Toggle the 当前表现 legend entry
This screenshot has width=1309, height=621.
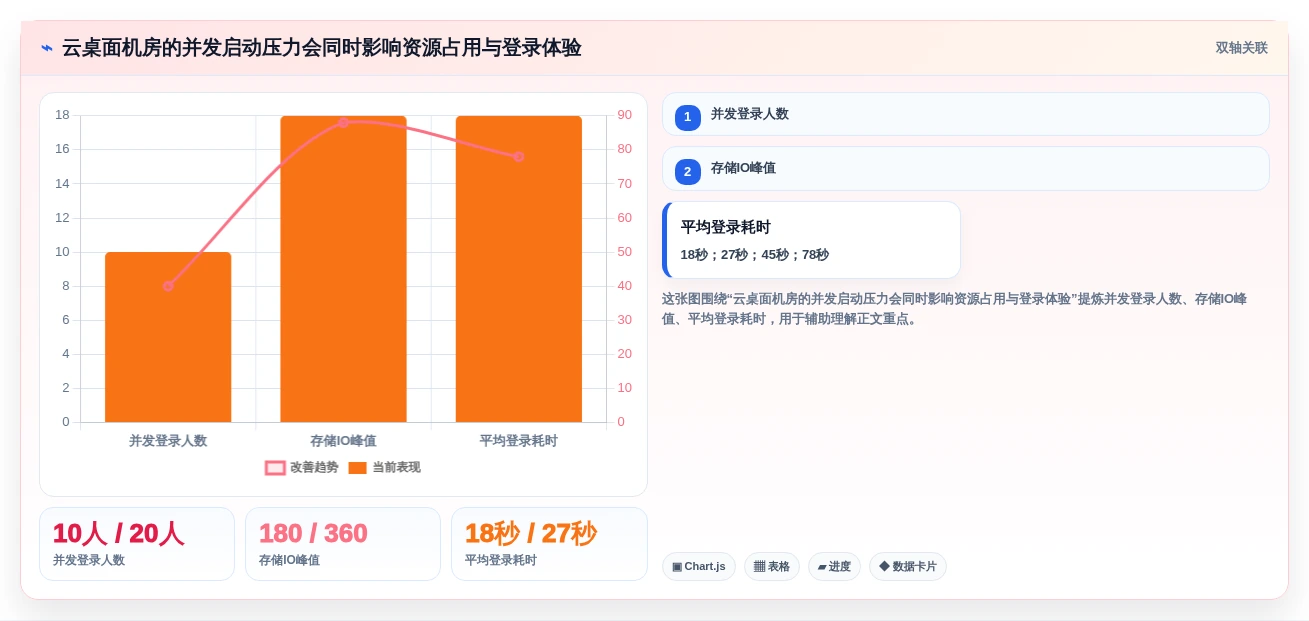(384, 467)
